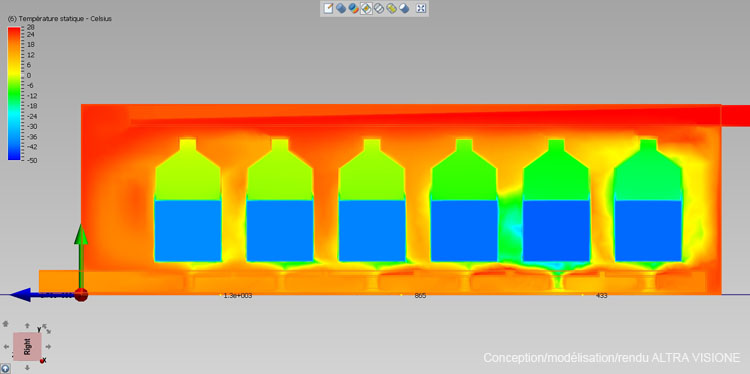The width and height of the screenshot is (750, 374).
Task: Select the blue cylinder with white top icon
Action: [404, 8]
